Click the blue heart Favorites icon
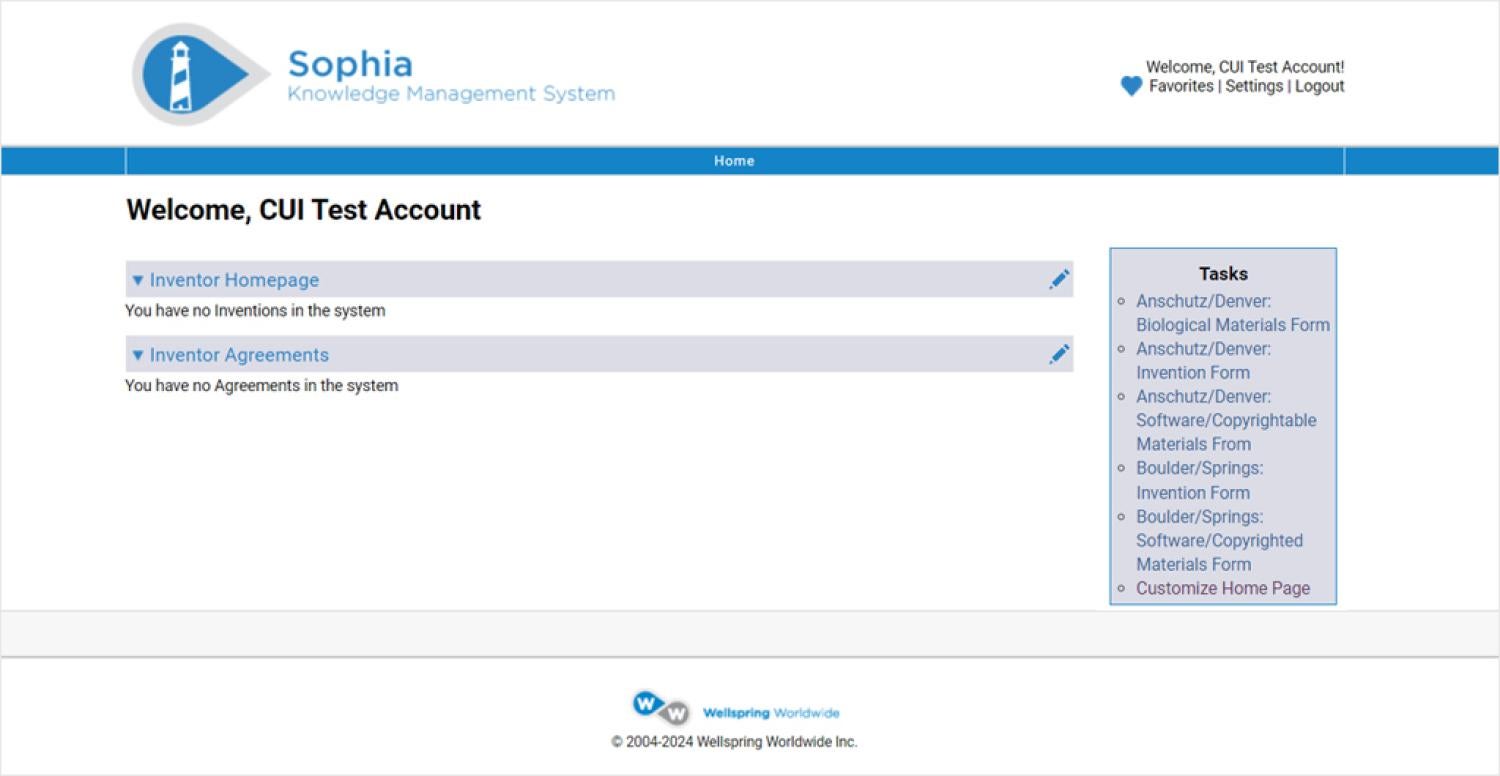This screenshot has height=776, width=1500. point(1131,86)
